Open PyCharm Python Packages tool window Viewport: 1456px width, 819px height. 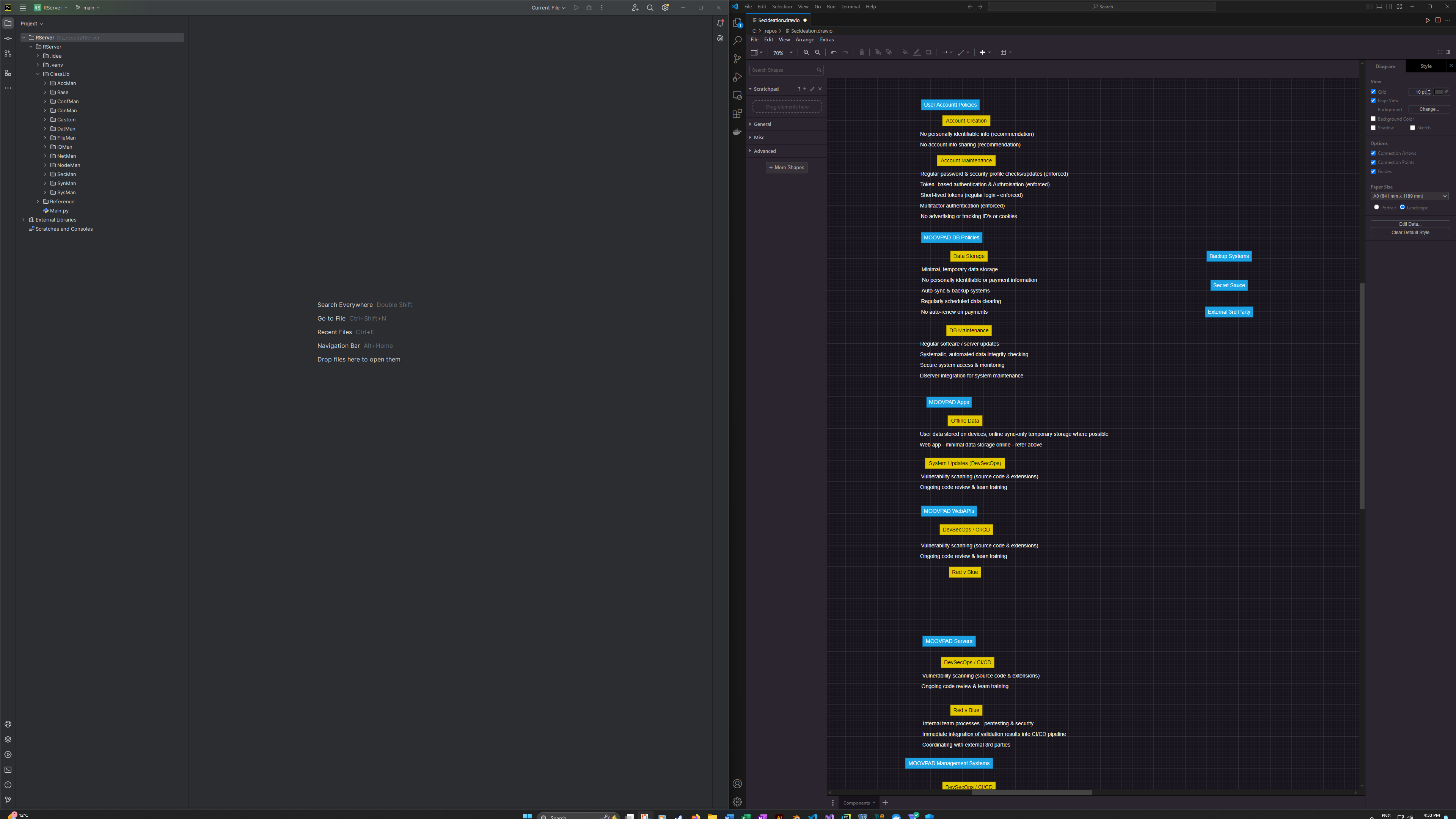pyautogui.click(x=8, y=739)
